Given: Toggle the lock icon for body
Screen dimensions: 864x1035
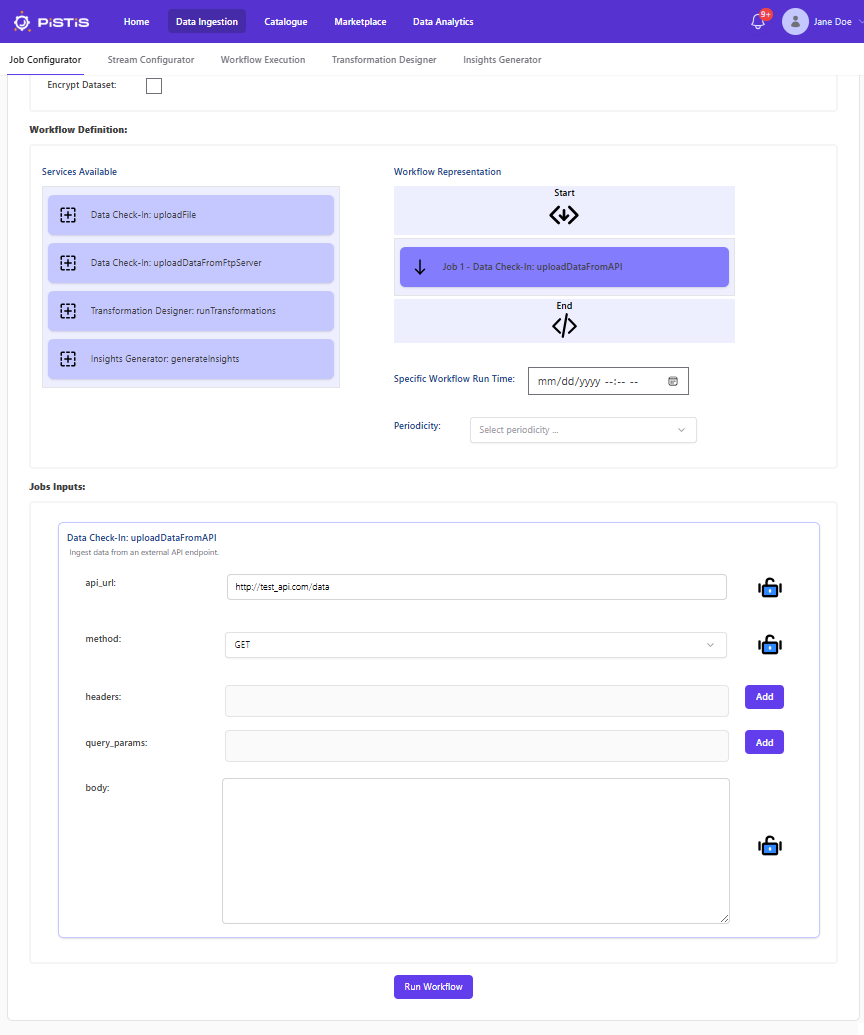Looking at the screenshot, I should pyautogui.click(x=770, y=846).
